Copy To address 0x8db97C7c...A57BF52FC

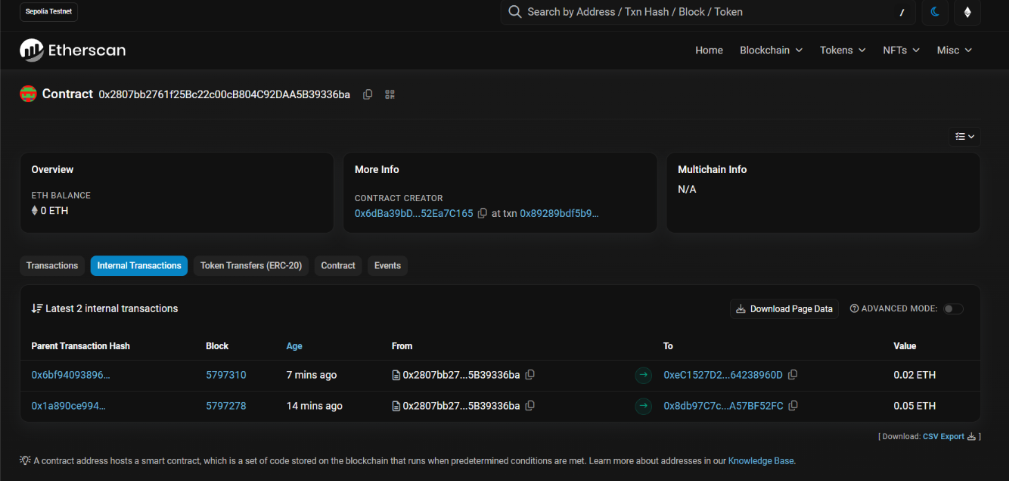(793, 406)
